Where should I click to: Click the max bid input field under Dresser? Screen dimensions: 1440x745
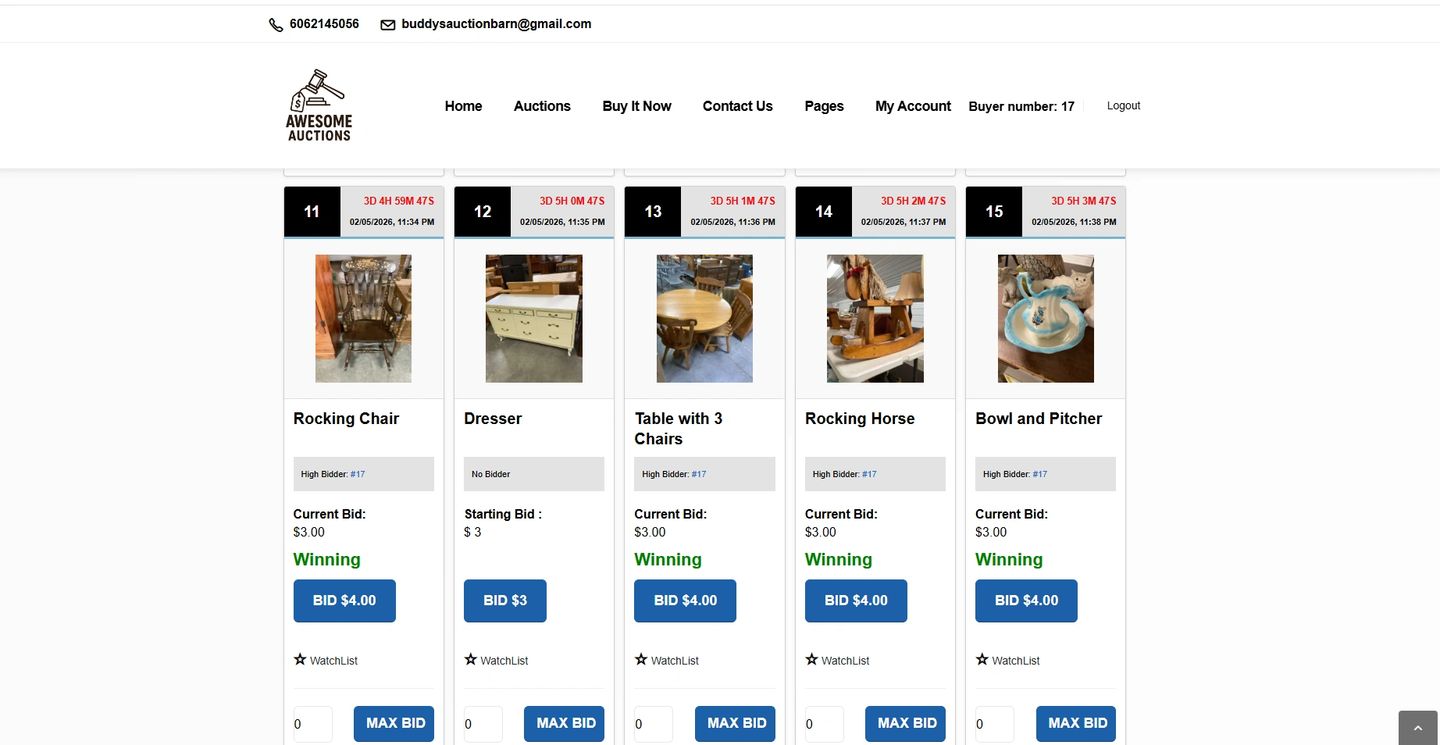(482, 723)
